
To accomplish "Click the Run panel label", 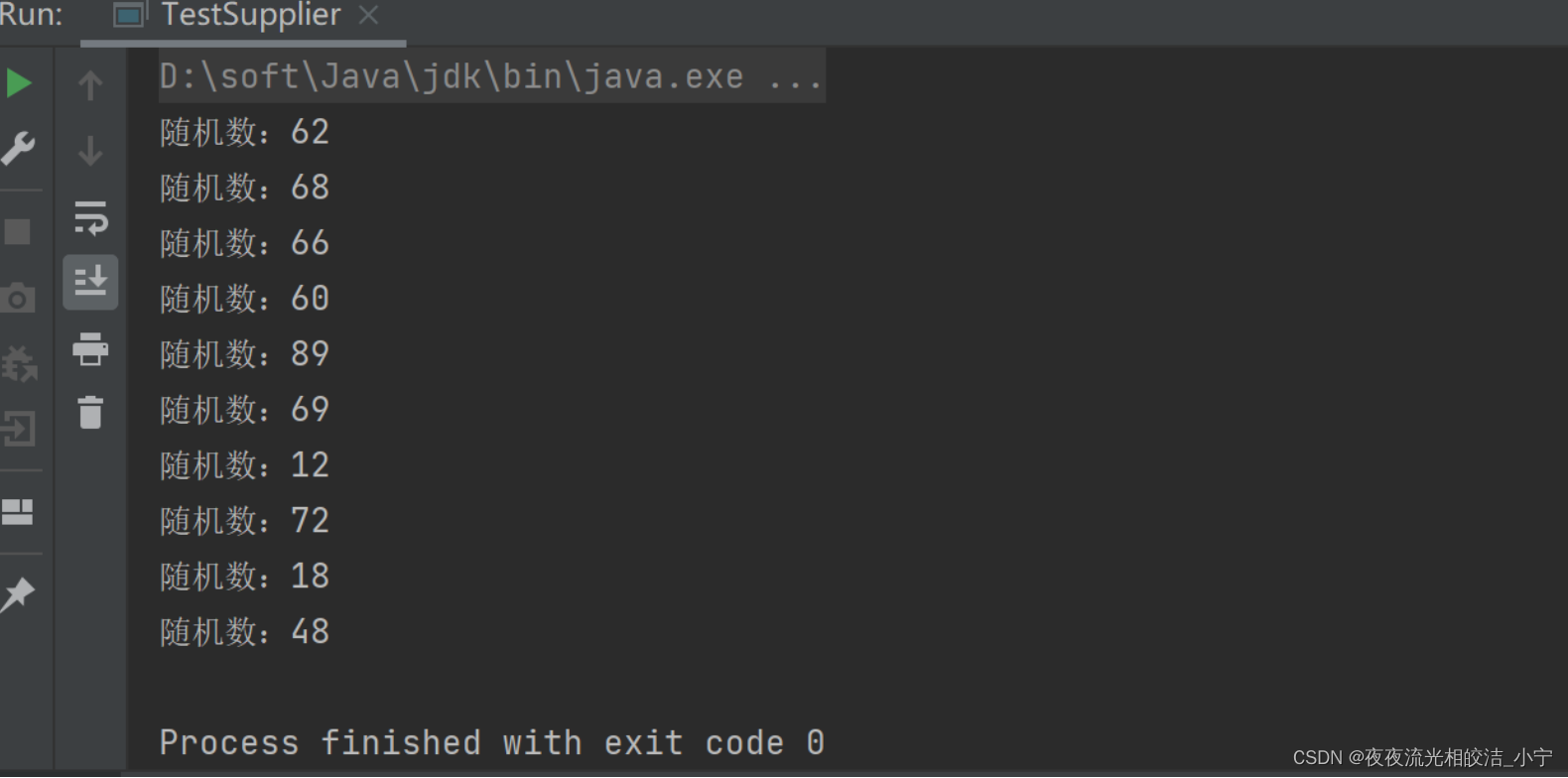I will tap(31, 16).
